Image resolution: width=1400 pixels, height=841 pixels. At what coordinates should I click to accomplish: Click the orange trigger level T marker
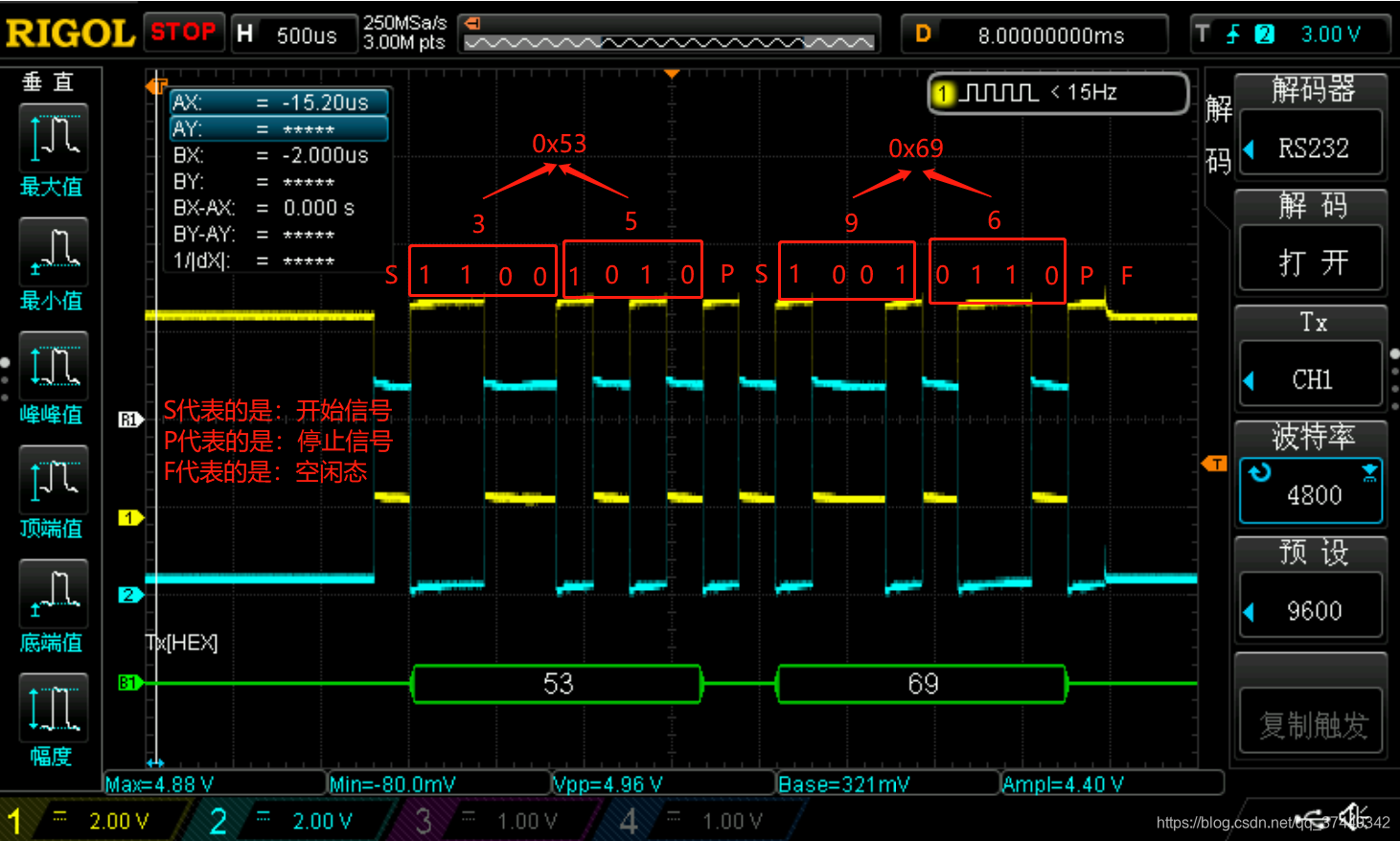tap(1215, 464)
